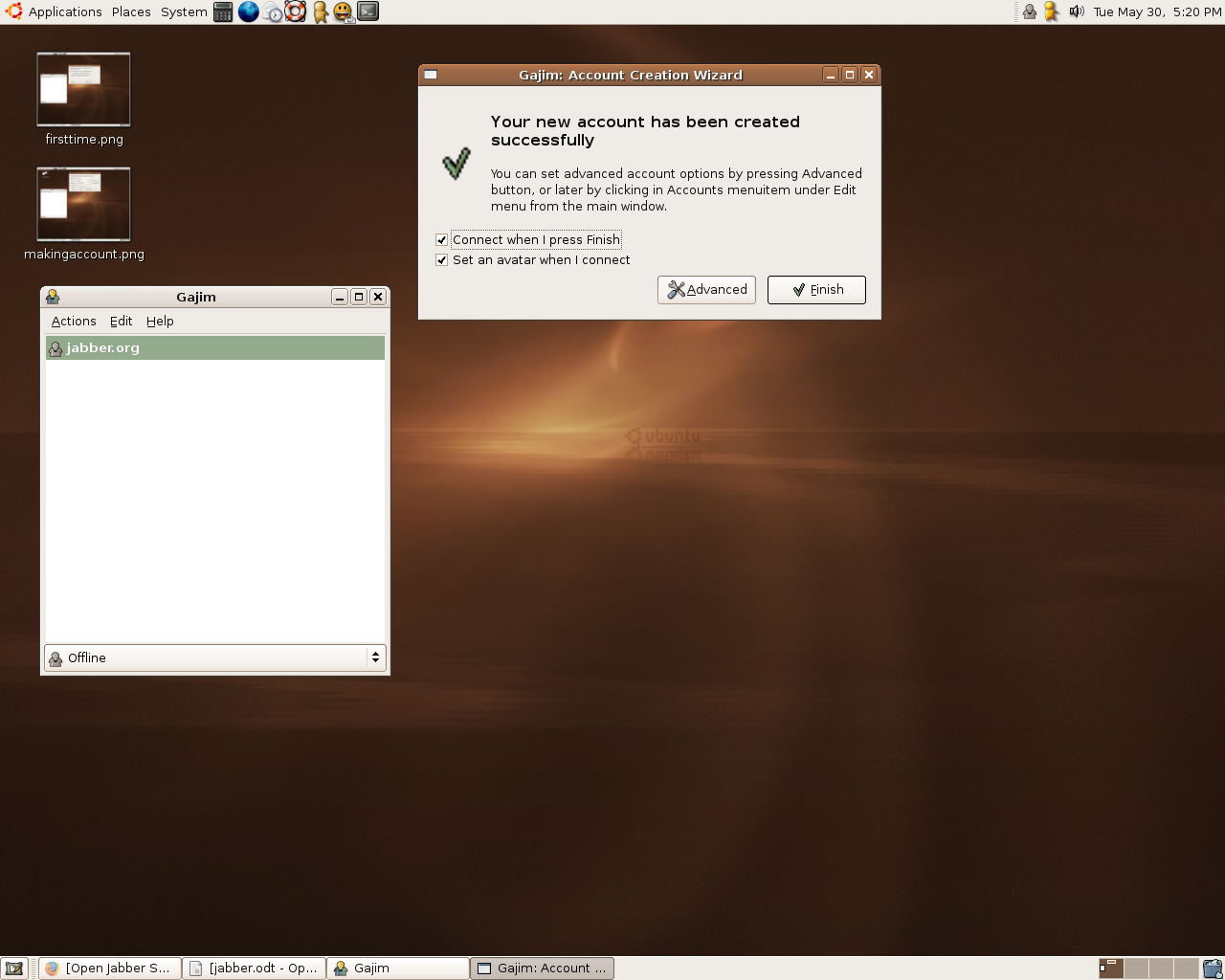Click the Show Desktop button at bottom-left

13,969
